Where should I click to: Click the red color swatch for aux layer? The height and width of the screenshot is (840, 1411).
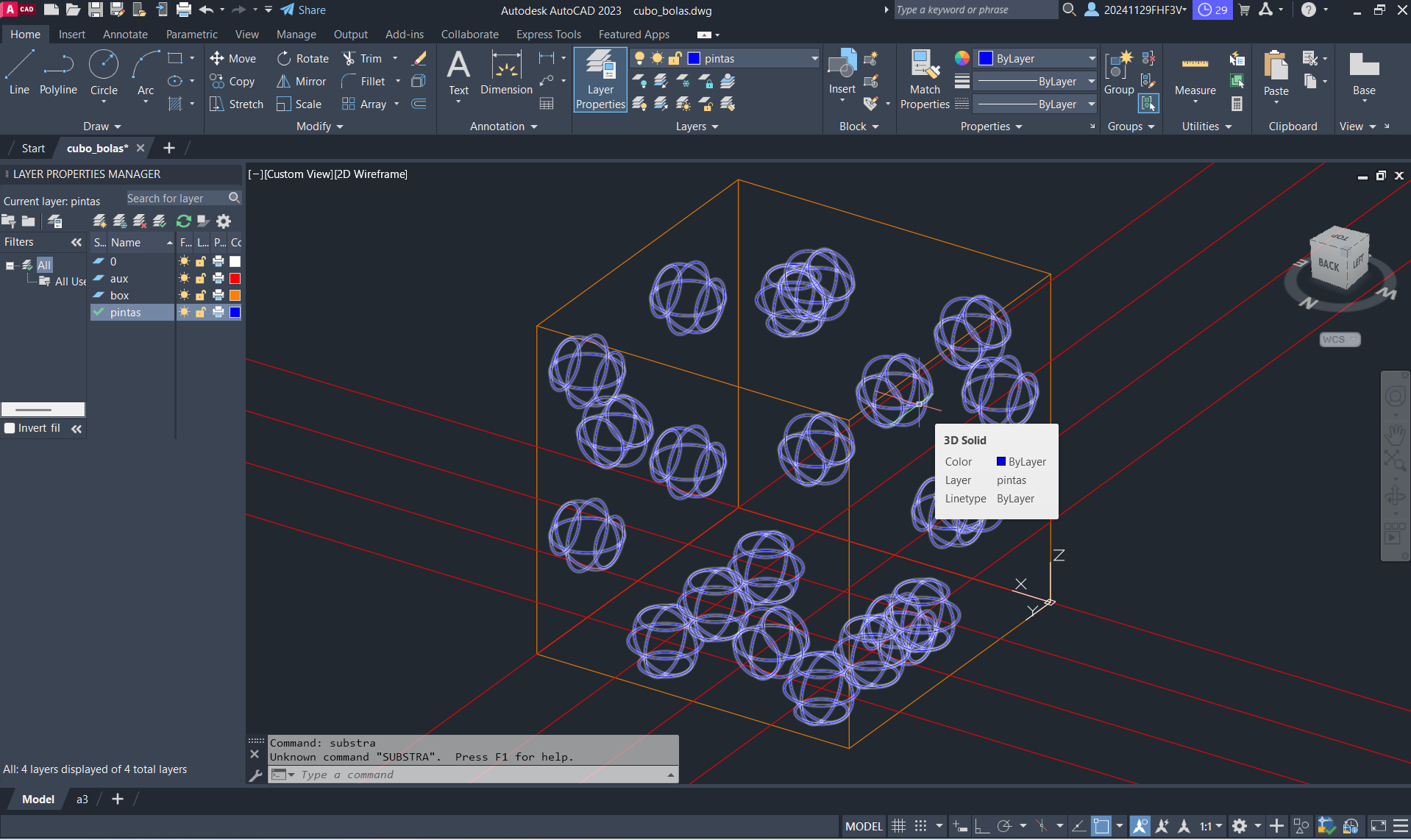point(235,279)
